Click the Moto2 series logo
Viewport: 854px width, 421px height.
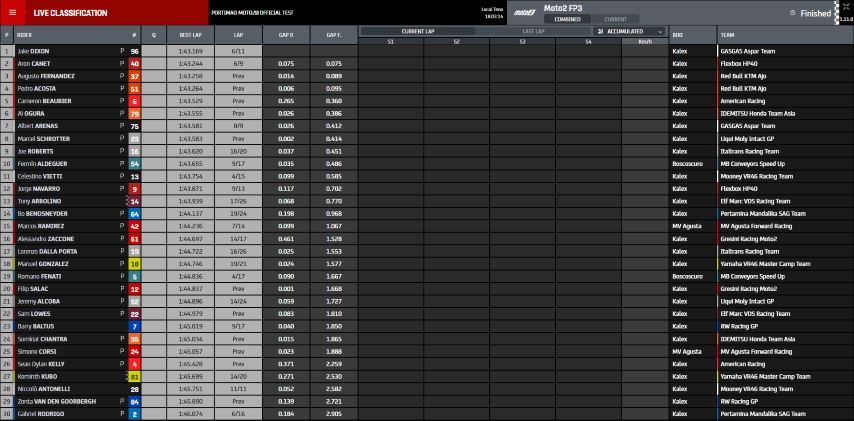click(525, 12)
